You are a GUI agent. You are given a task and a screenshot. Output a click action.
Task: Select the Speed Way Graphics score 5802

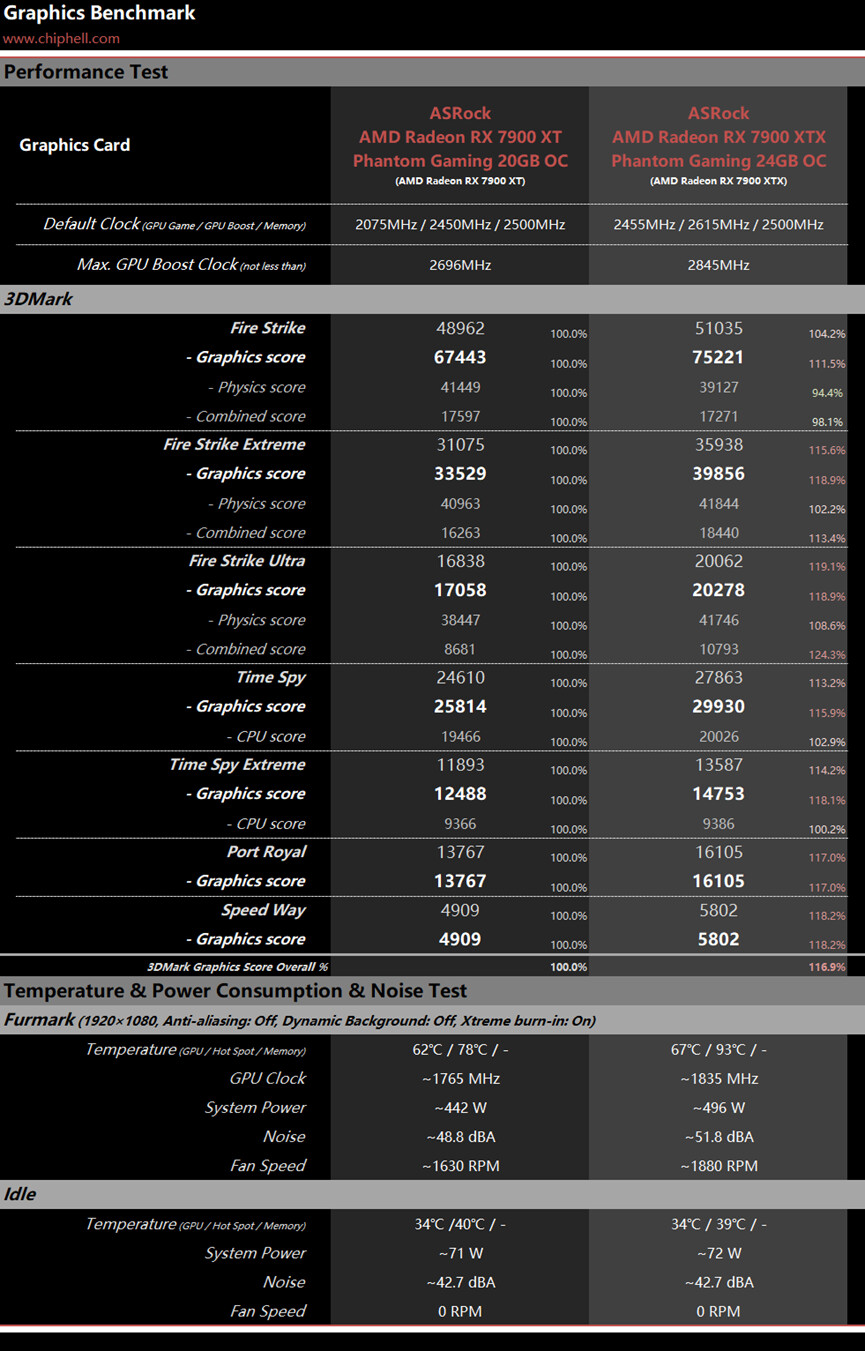[719, 940]
